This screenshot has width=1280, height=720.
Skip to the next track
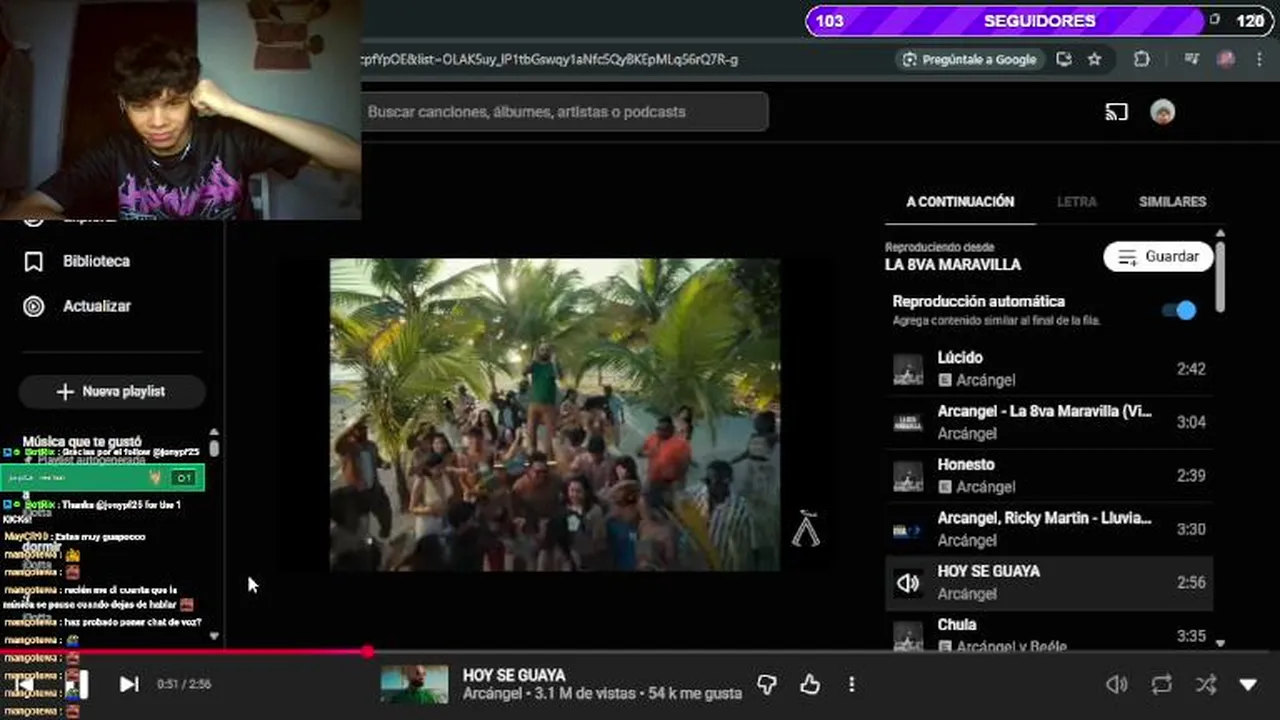point(129,684)
